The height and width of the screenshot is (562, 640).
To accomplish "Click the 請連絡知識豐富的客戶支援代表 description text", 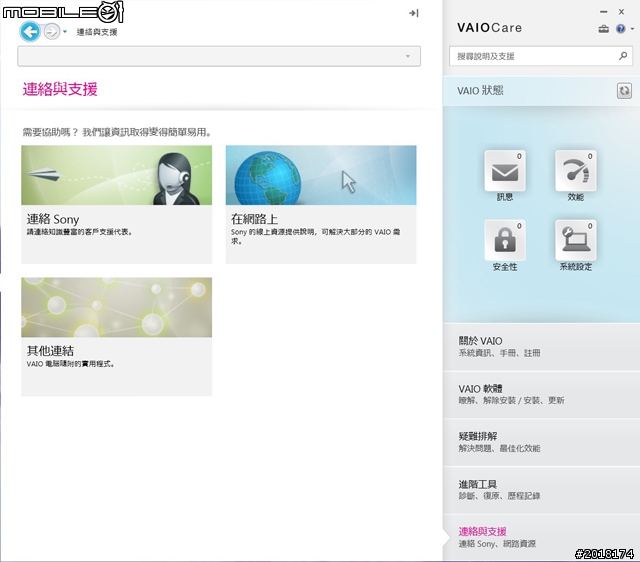I will [79, 232].
